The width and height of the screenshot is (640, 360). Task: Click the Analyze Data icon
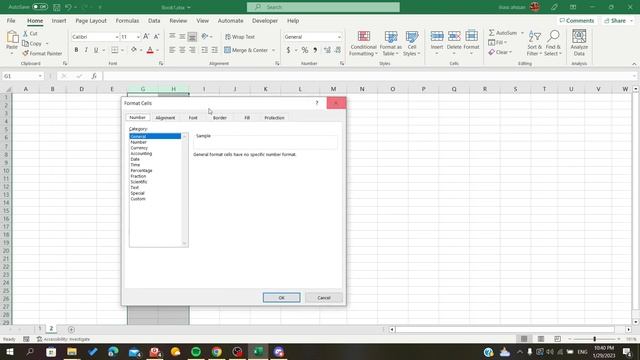(x=579, y=37)
